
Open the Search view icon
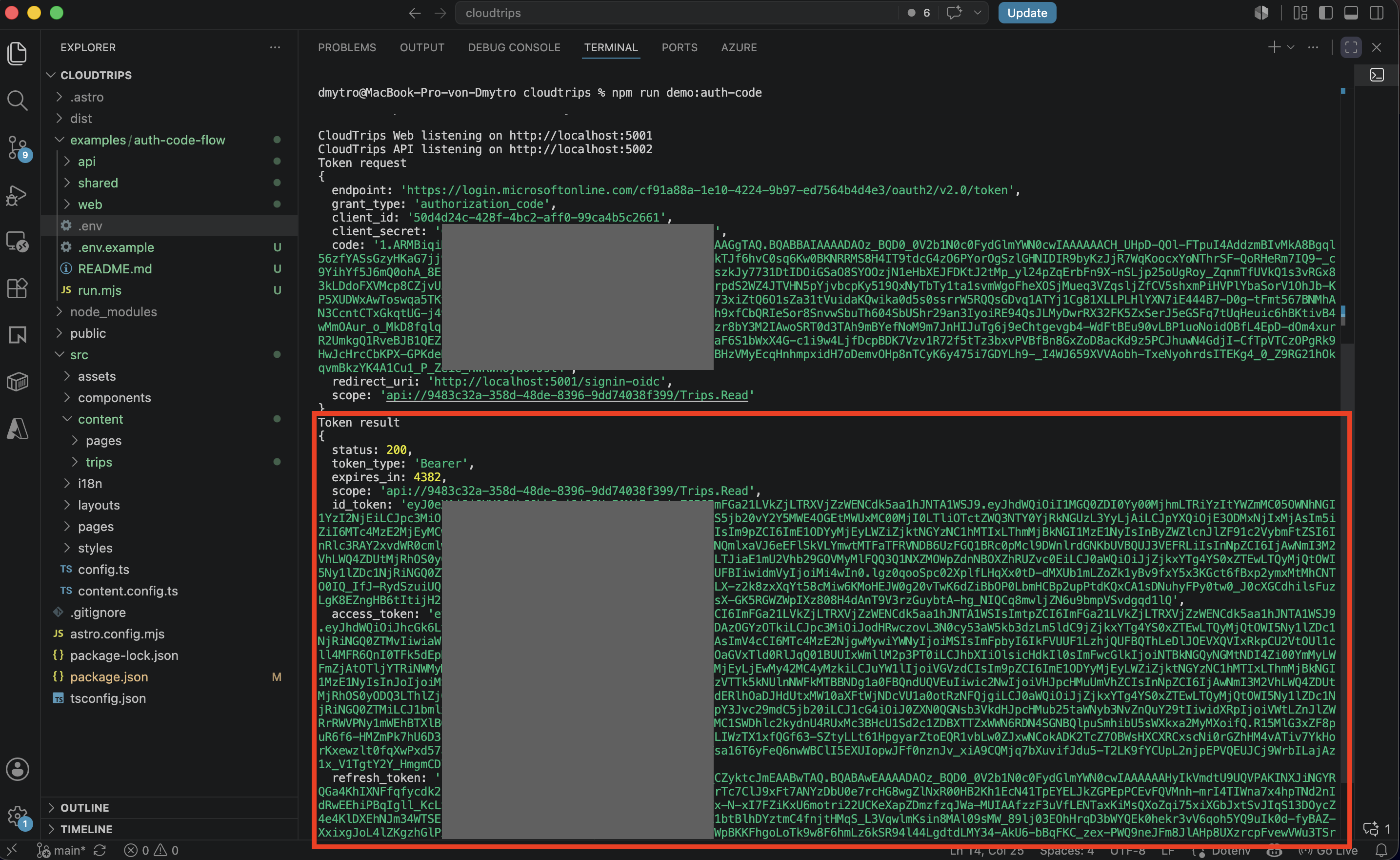click(x=18, y=101)
